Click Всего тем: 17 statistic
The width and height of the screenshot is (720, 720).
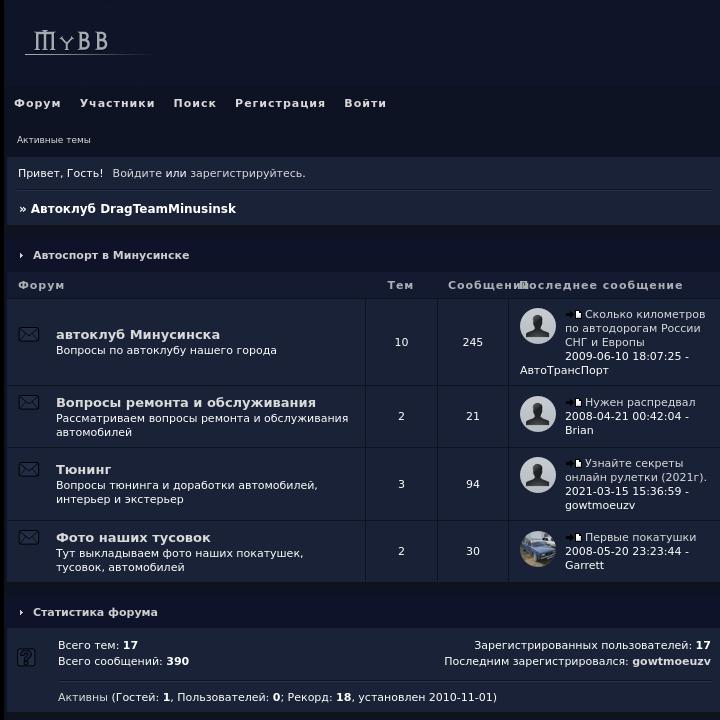[x=98, y=645]
